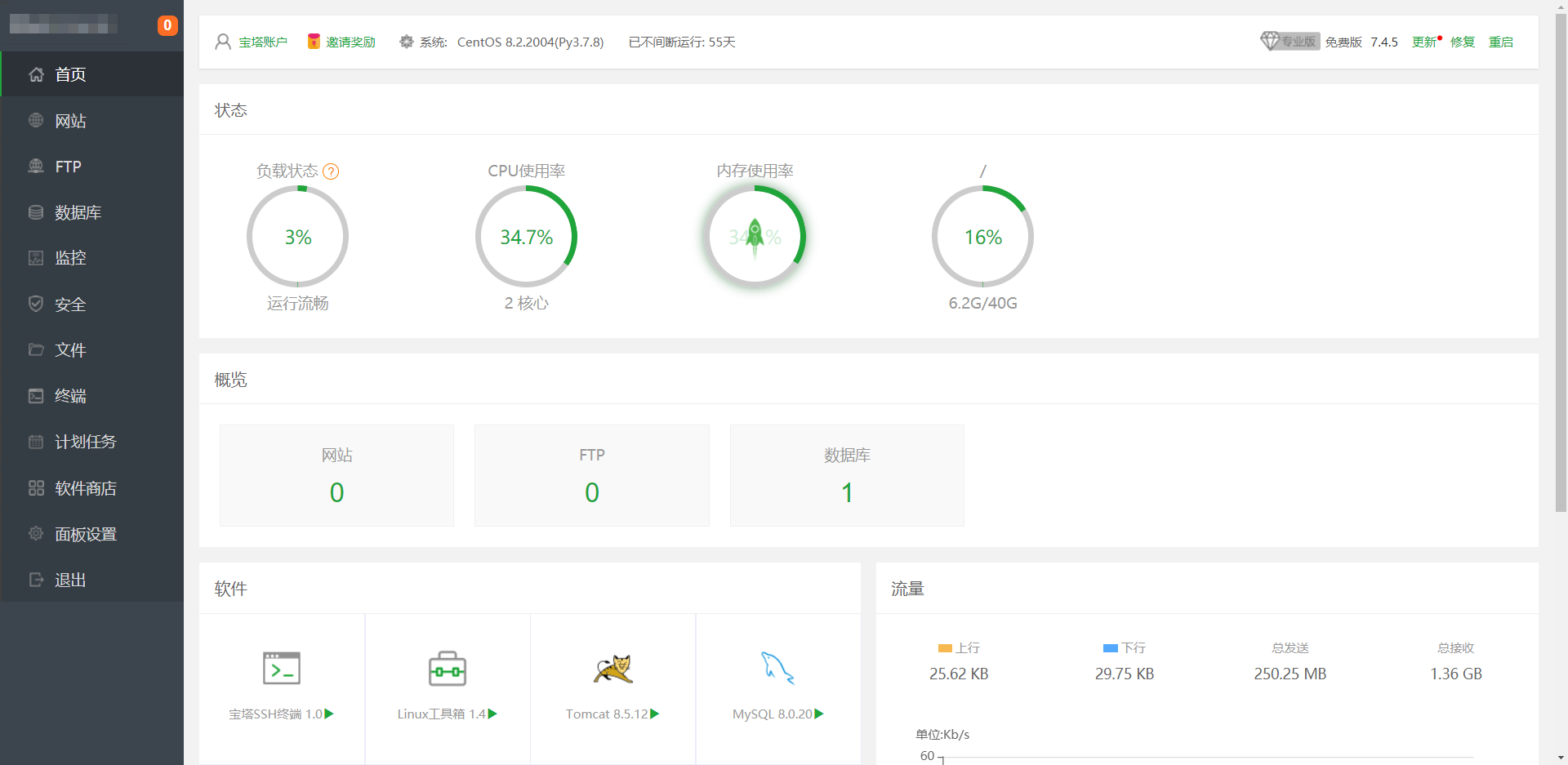Open the 宝塔SSH终端 terminal icon
The image size is (1568, 765).
pyautogui.click(x=282, y=669)
